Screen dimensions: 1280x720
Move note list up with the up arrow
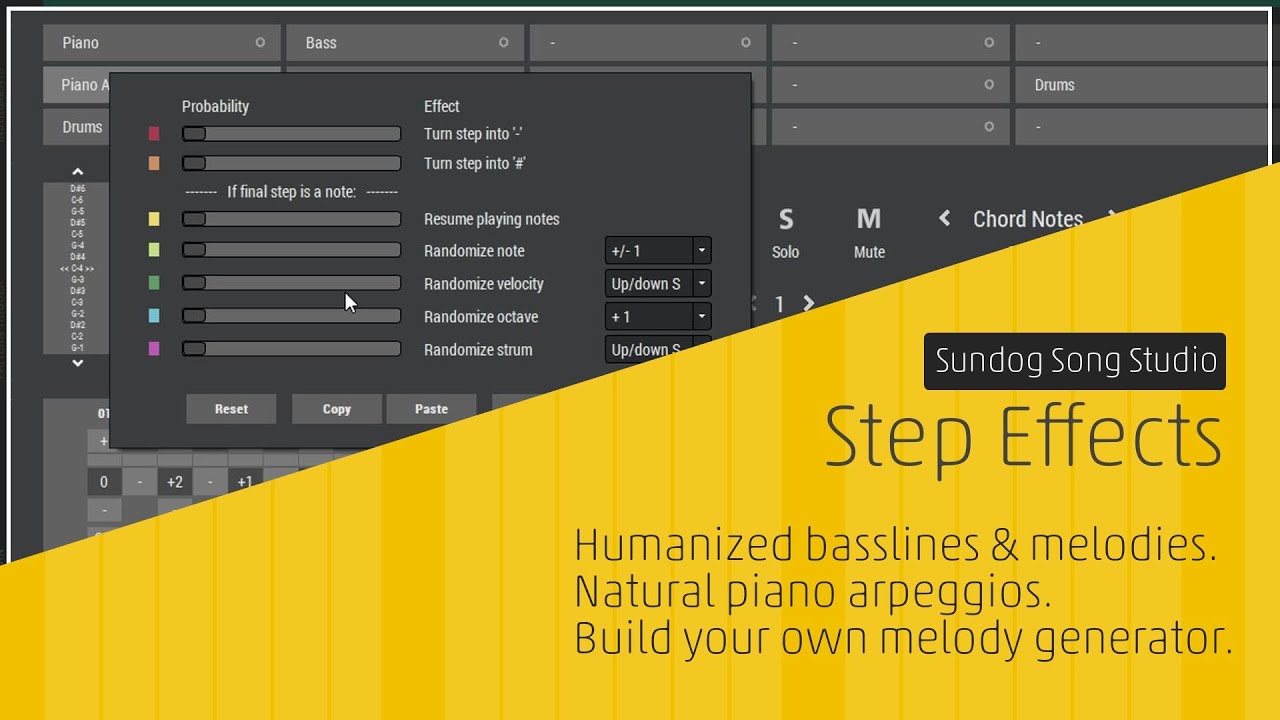pos(78,172)
